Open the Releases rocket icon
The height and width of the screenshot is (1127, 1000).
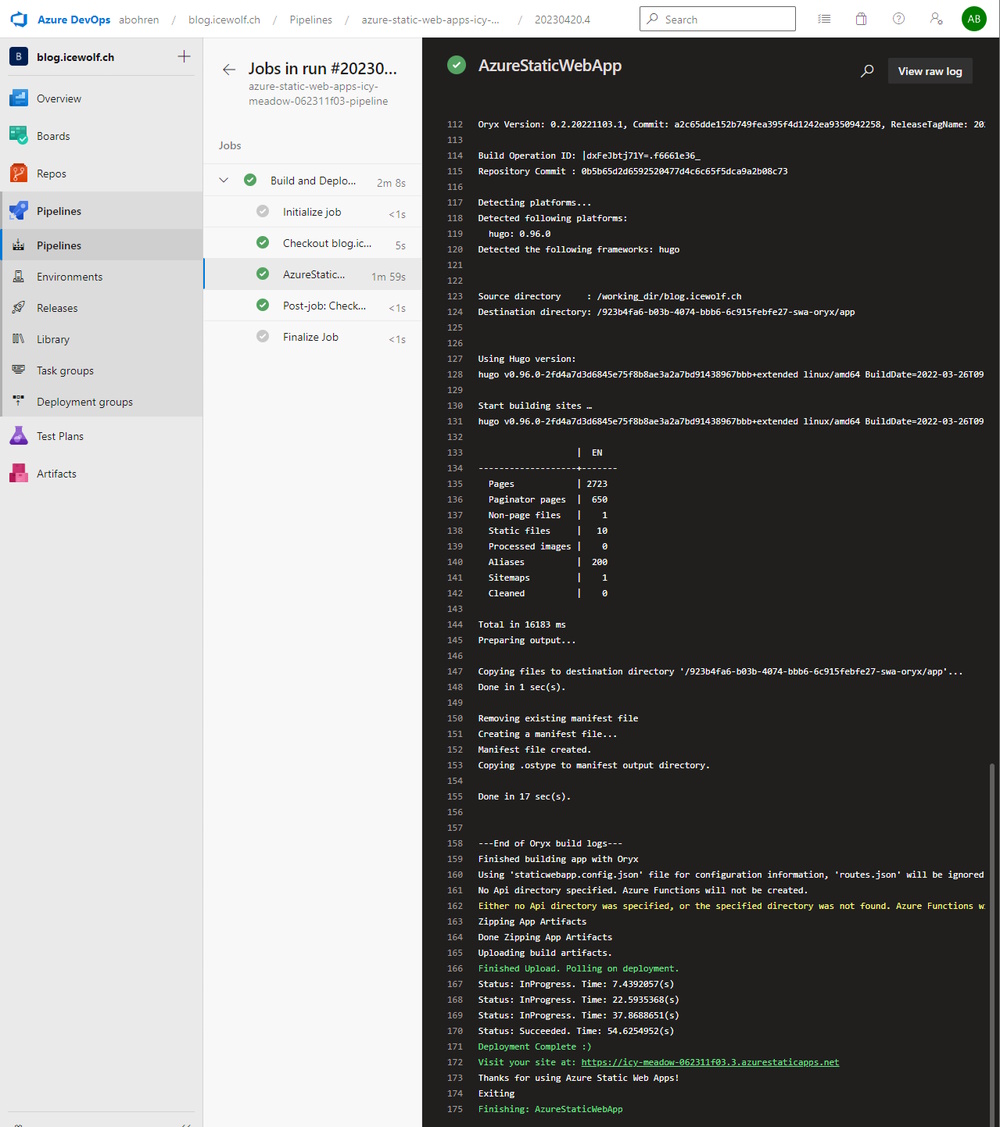(x=19, y=308)
